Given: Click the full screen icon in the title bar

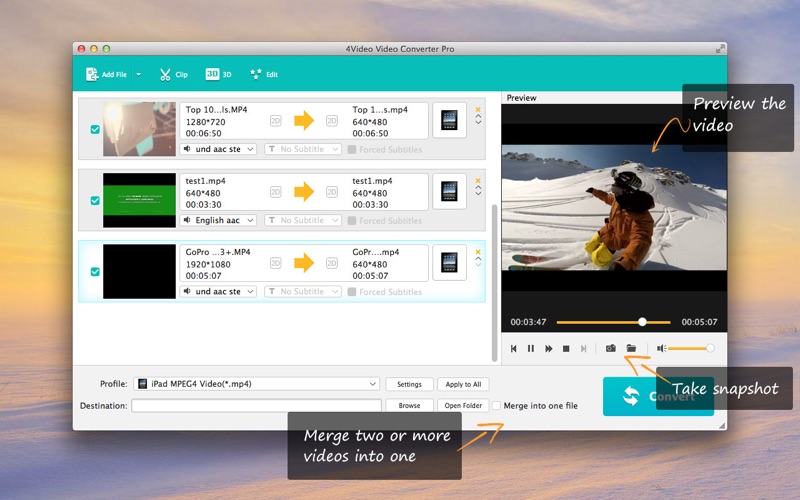Looking at the screenshot, I should (x=720, y=48).
